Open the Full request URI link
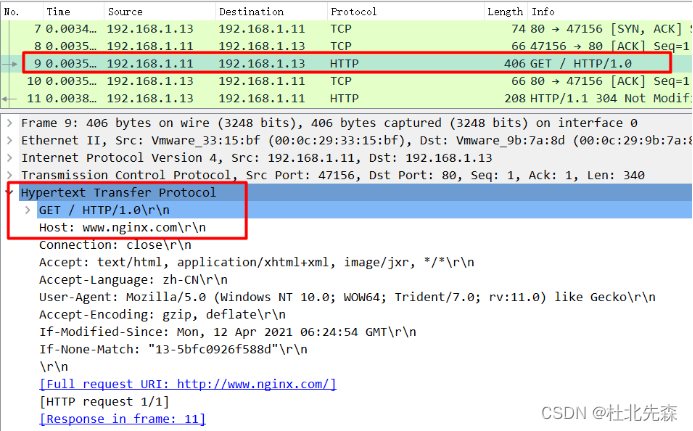Image resolution: width=693 pixels, height=431 pixels. (x=188, y=384)
